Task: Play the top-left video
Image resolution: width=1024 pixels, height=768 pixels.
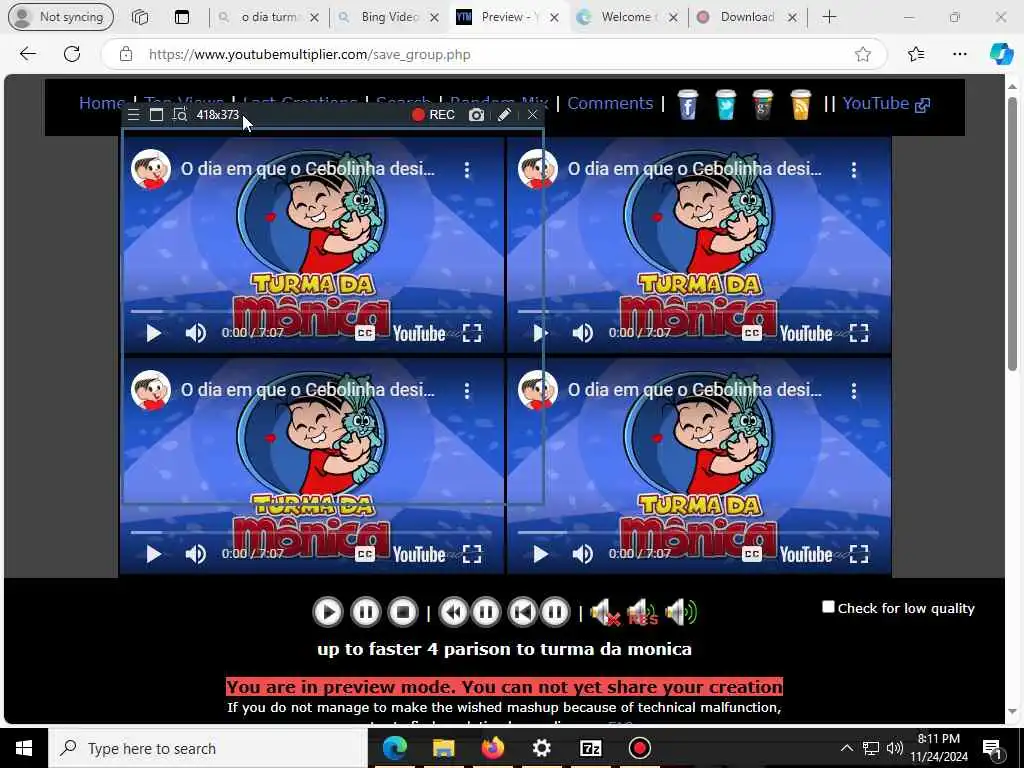Action: click(x=153, y=334)
